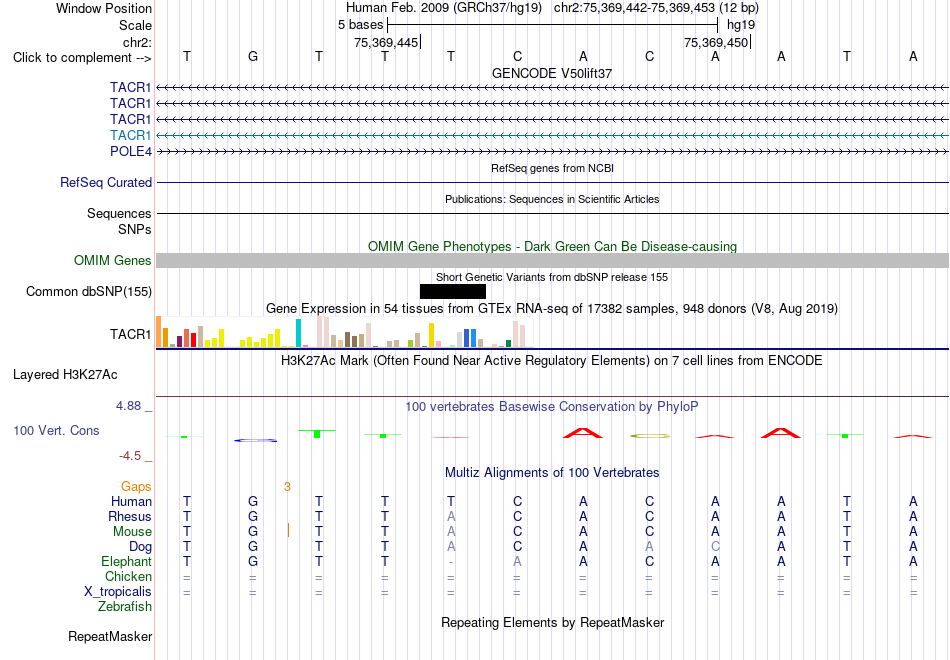Select the Zebrafish alignment row label
This screenshot has width=950, height=660.
tap(125, 607)
